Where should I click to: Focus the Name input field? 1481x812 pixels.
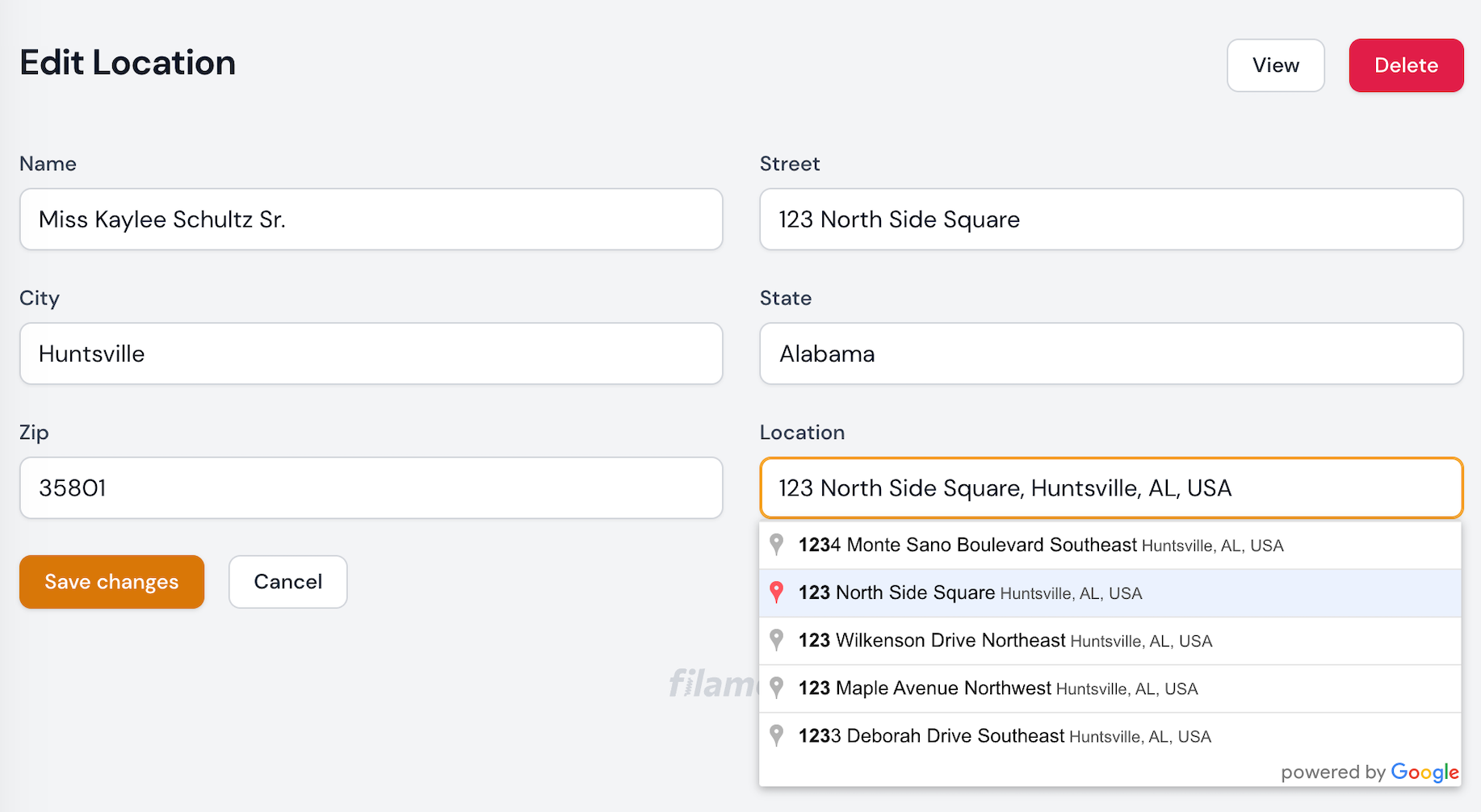pyautogui.click(x=371, y=220)
